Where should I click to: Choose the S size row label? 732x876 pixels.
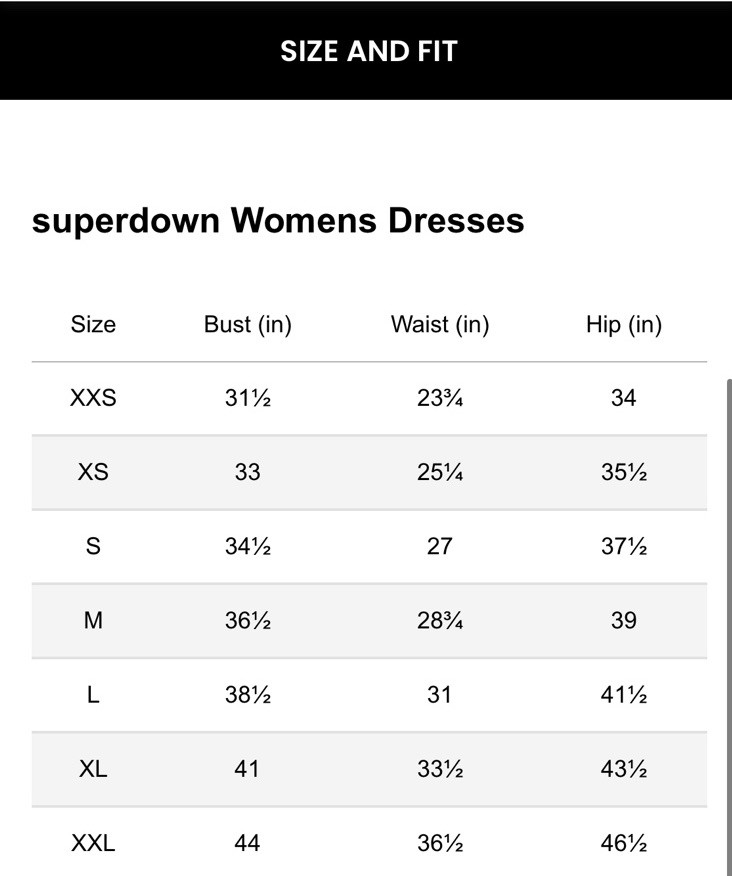coord(93,546)
